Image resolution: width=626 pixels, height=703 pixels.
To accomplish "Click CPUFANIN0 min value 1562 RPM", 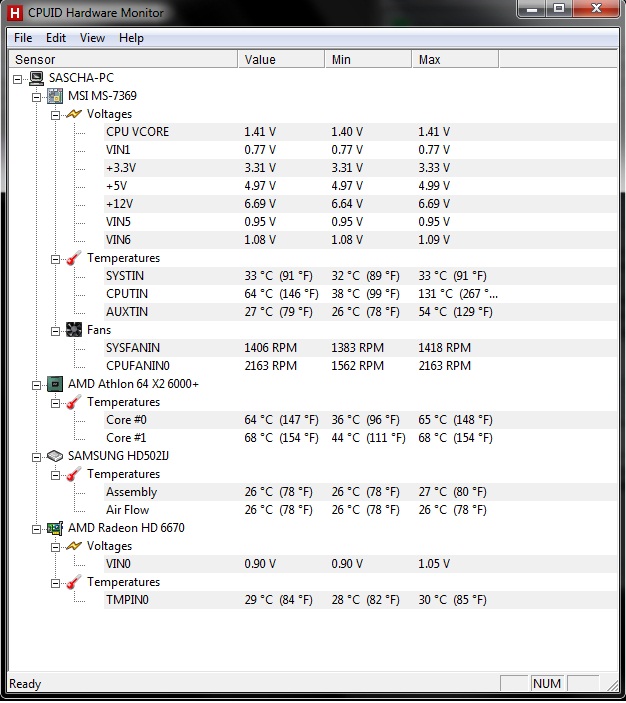I will (357, 366).
